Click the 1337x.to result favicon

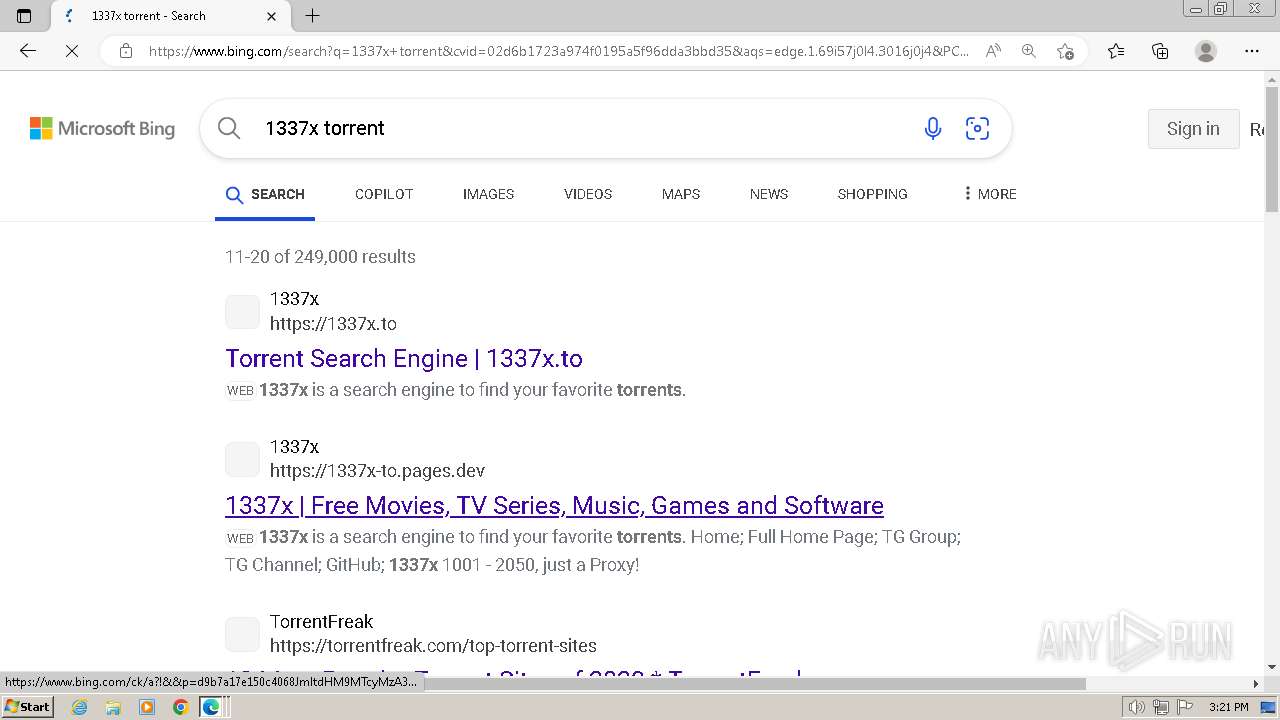coord(242,312)
